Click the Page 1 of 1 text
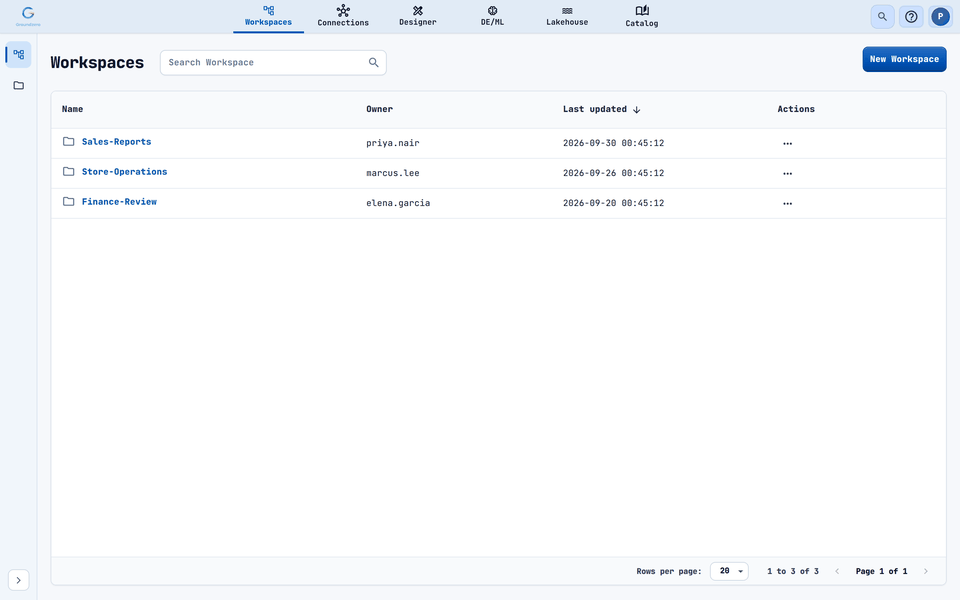Screen dimensions: 960x600 [x=882, y=571]
